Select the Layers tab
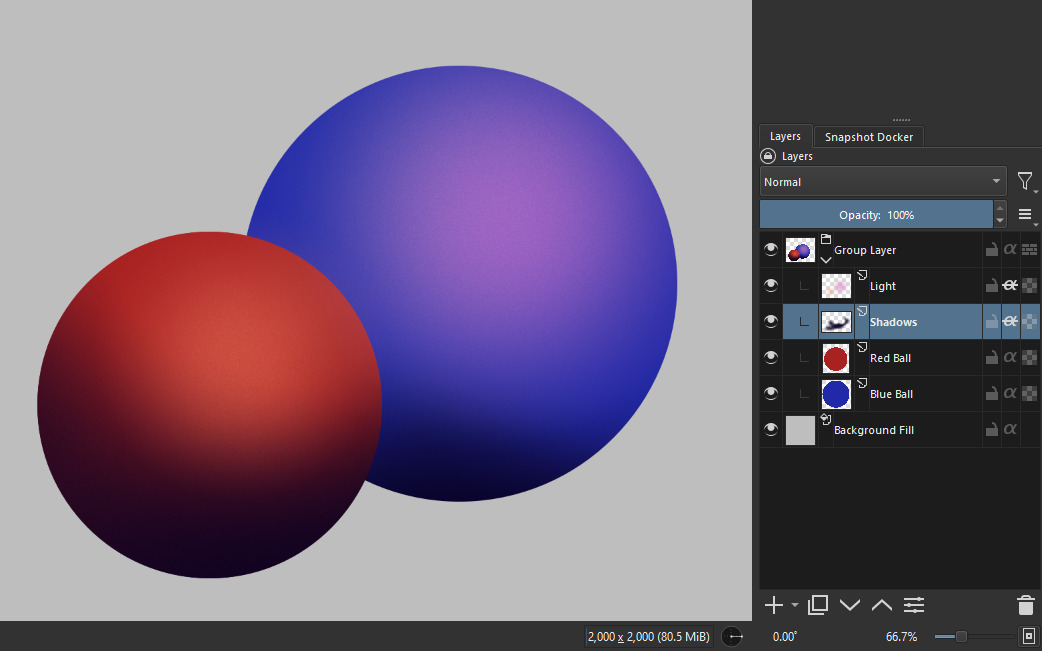1042x651 pixels. click(x=785, y=137)
